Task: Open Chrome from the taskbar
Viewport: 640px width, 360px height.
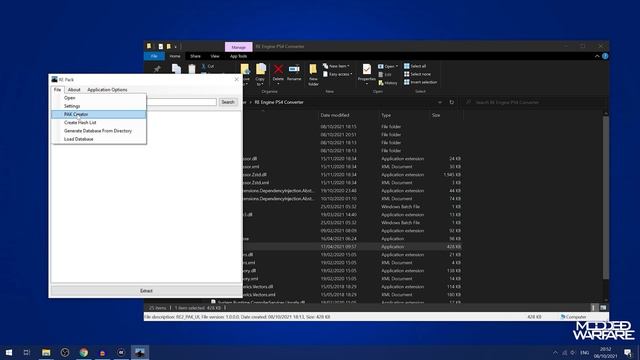Action: click(84, 352)
